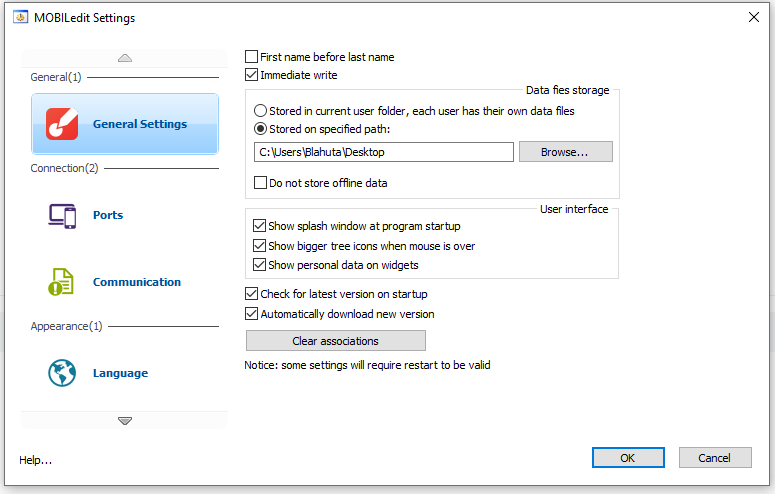Click the Ports devices icon
775x494 pixels.
pos(62,216)
